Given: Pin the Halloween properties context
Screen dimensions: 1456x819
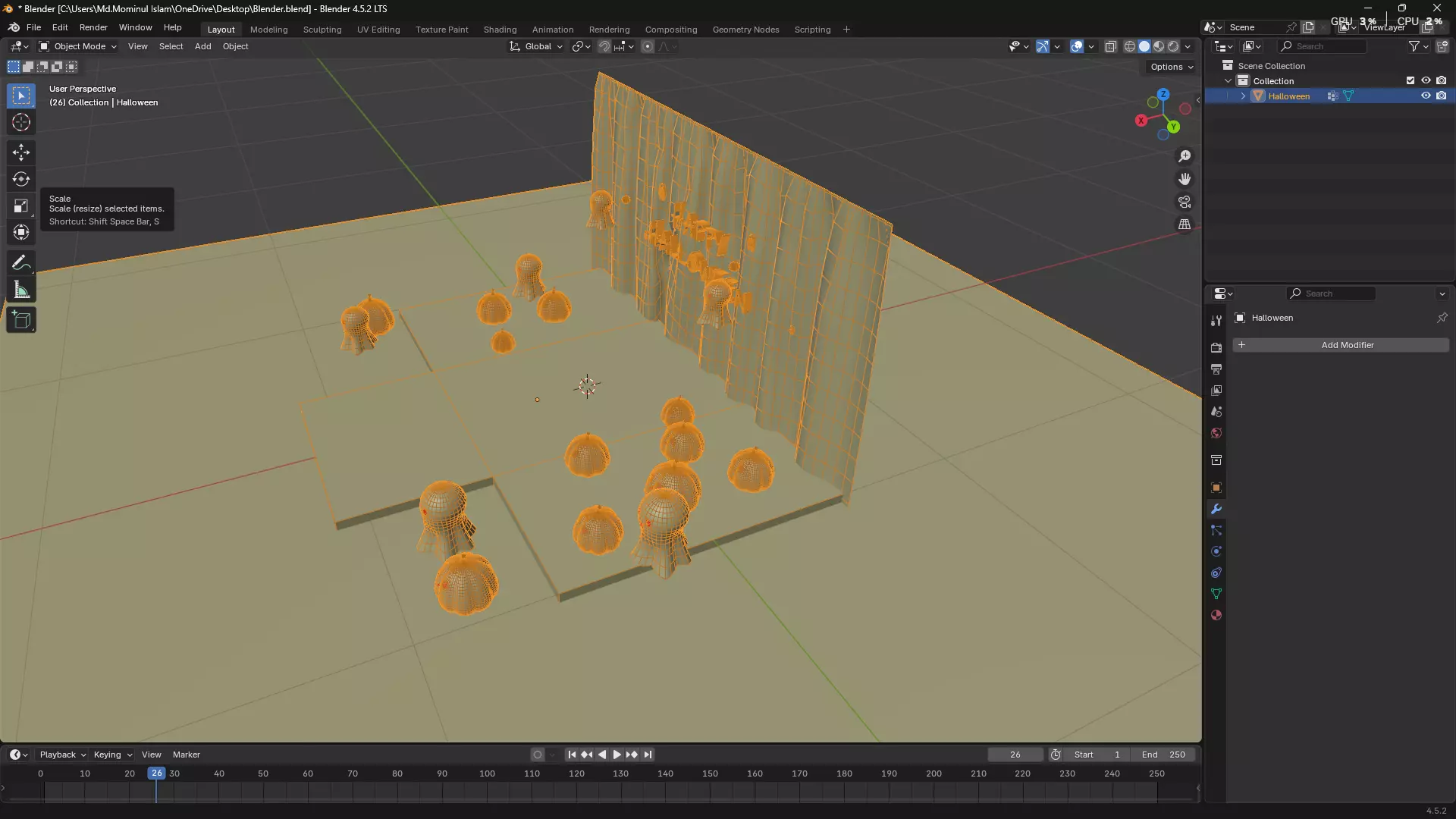Looking at the screenshot, I should 1442,318.
